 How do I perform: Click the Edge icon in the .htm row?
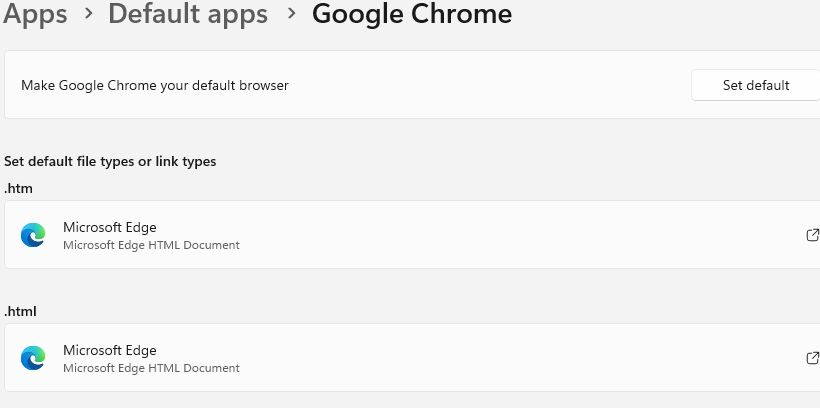tap(33, 235)
